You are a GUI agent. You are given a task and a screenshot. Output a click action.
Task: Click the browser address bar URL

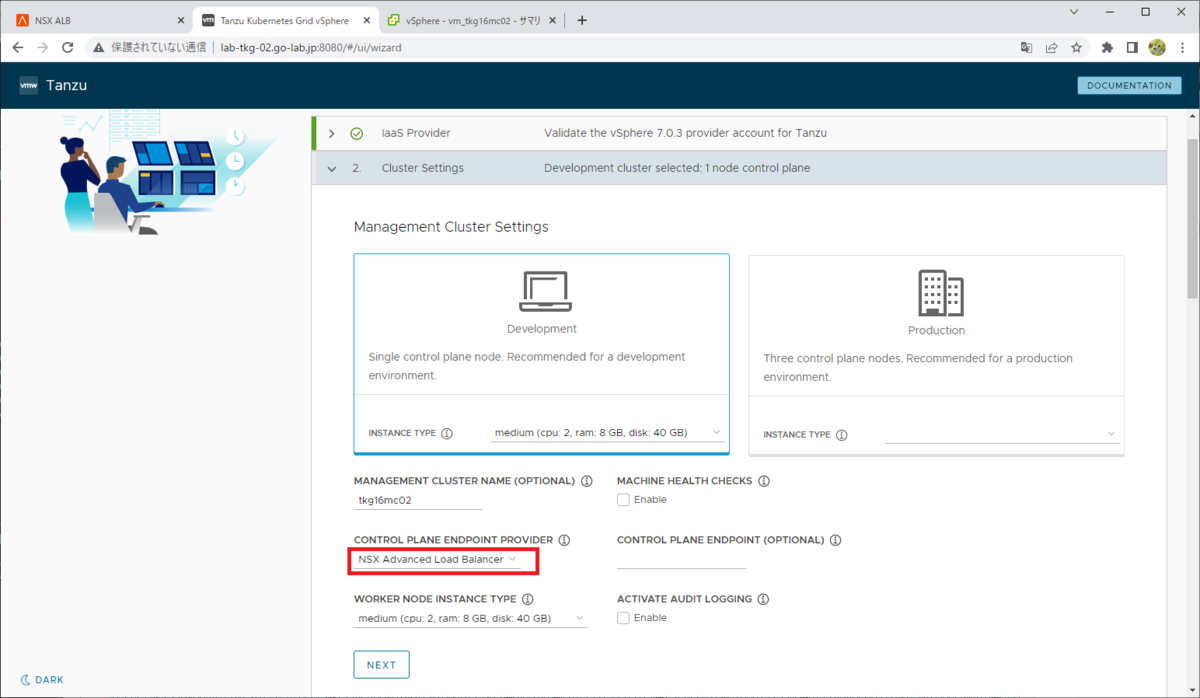click(311, 47)
